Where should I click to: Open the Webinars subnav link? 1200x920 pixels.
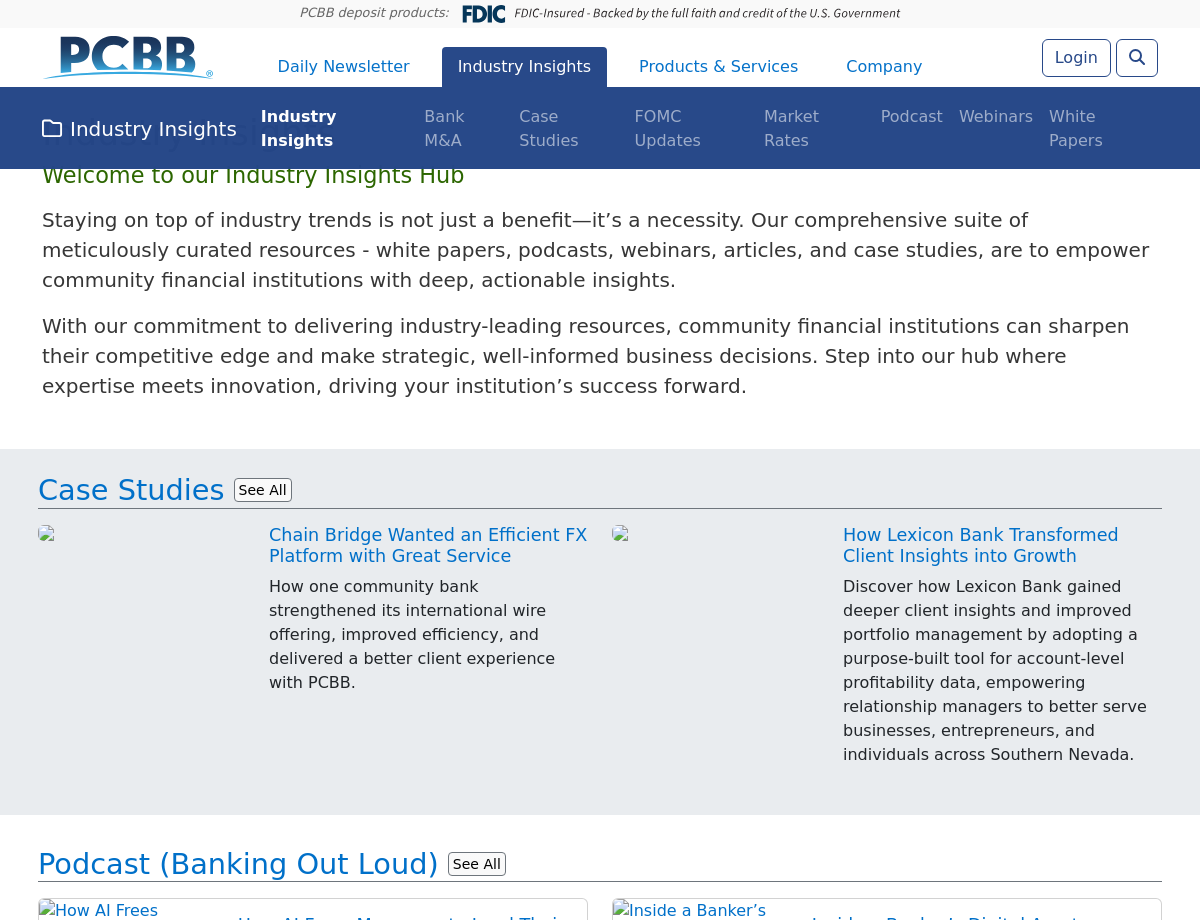click(x=995, y=117)
